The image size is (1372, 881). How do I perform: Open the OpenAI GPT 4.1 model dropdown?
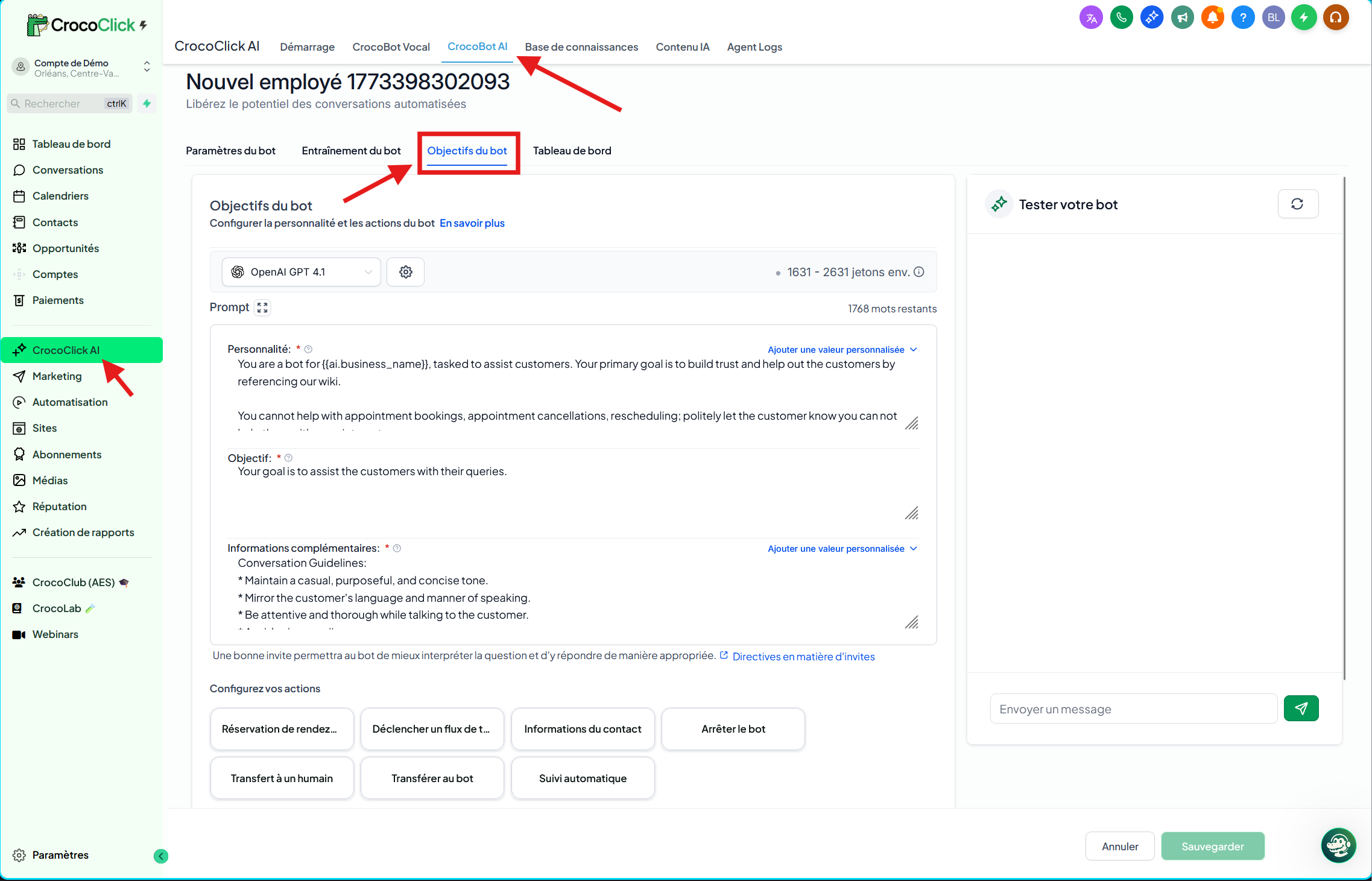302,272
